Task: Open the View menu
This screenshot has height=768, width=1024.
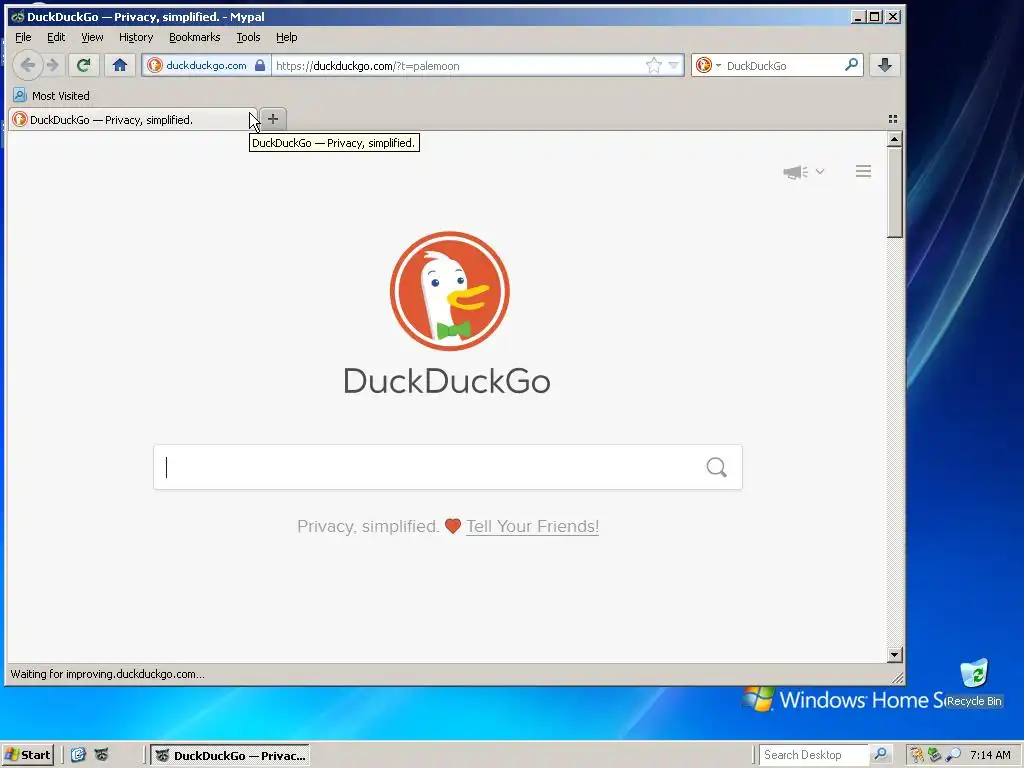Action: coord(92,37)
